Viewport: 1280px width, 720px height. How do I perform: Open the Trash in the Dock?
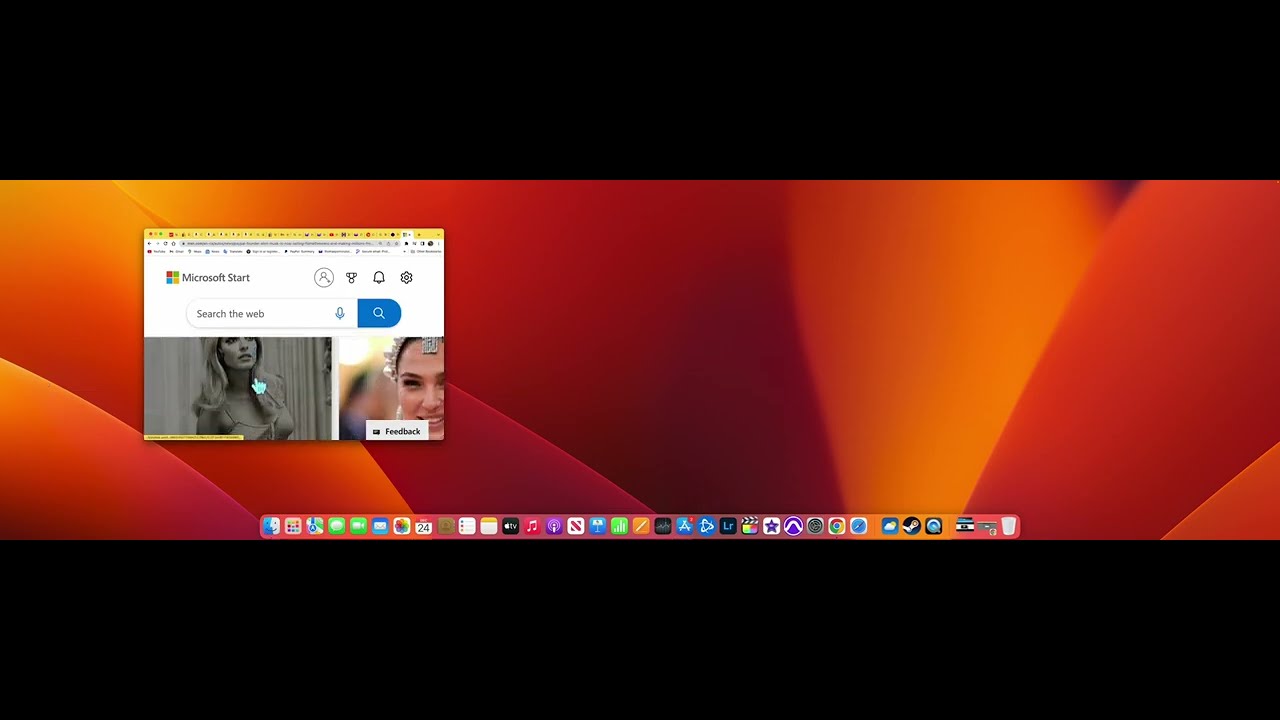pyautogui.click(x=1008, y=526)
